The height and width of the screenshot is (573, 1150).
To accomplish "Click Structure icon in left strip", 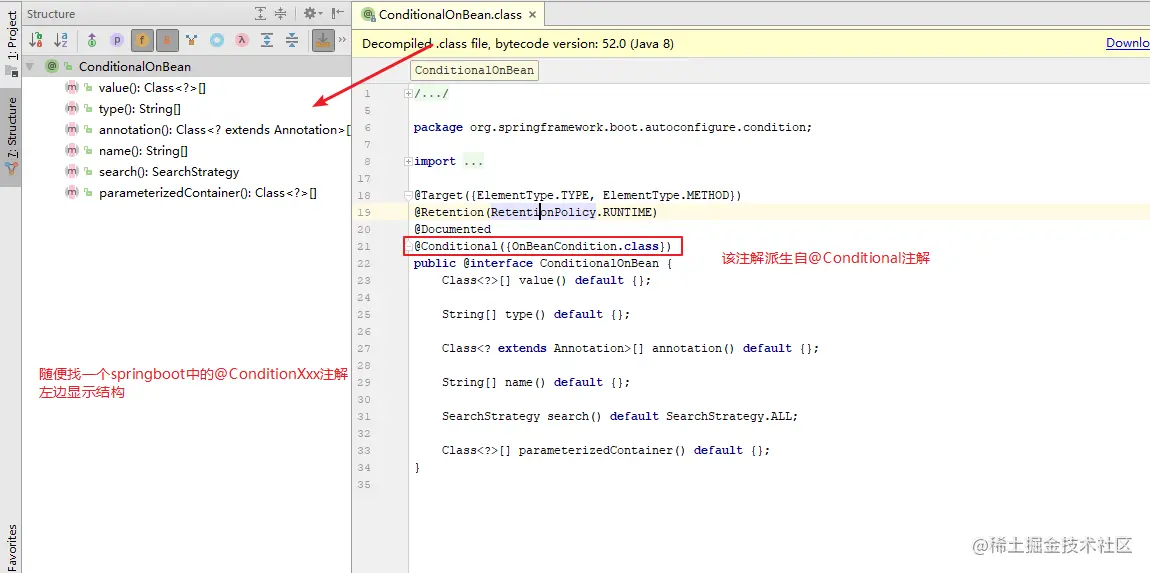I will click(11, 167).
